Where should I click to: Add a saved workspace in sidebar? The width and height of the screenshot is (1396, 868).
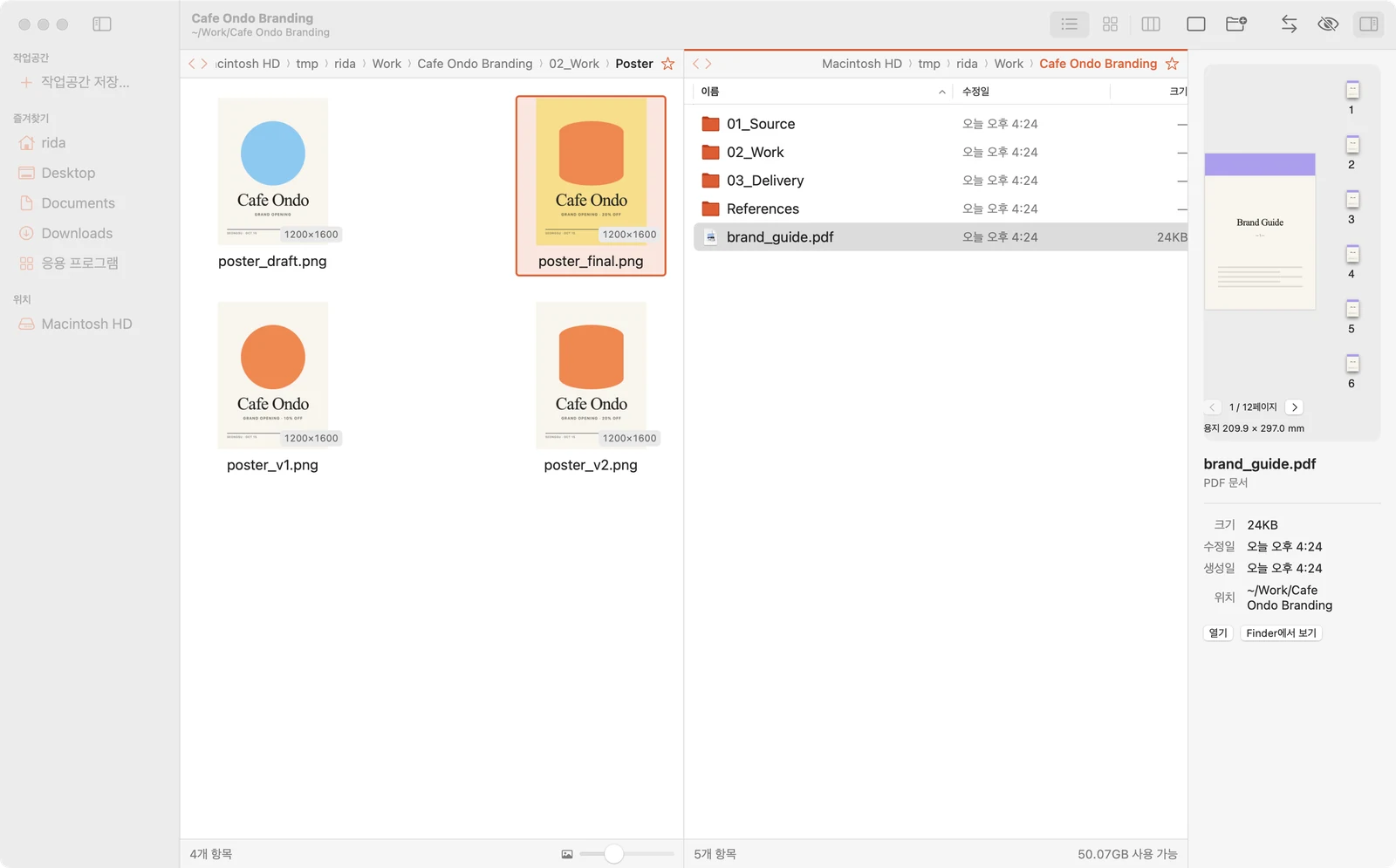75,82
